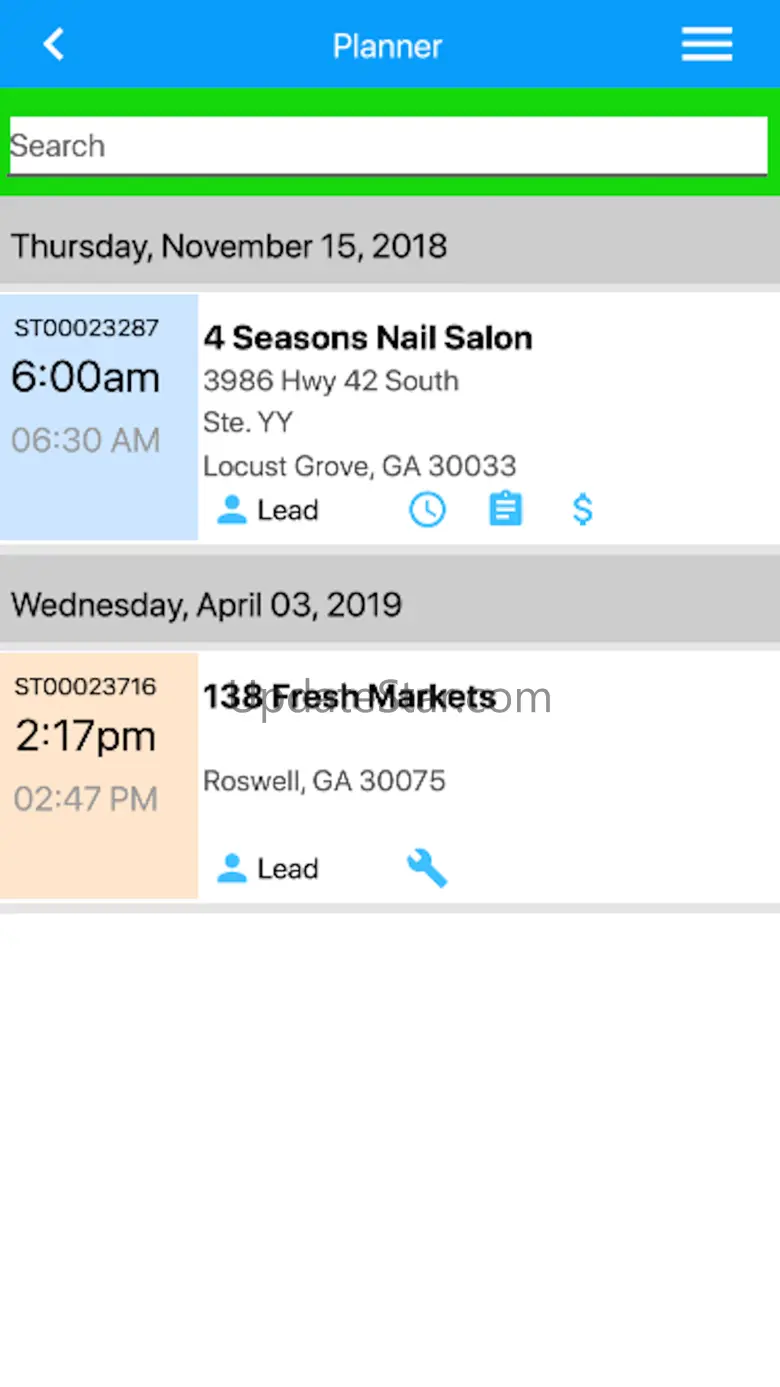Tap the Roswell, GA 30075 address
The width and height of the screenshot is (780, 1387).
point(324,781)
